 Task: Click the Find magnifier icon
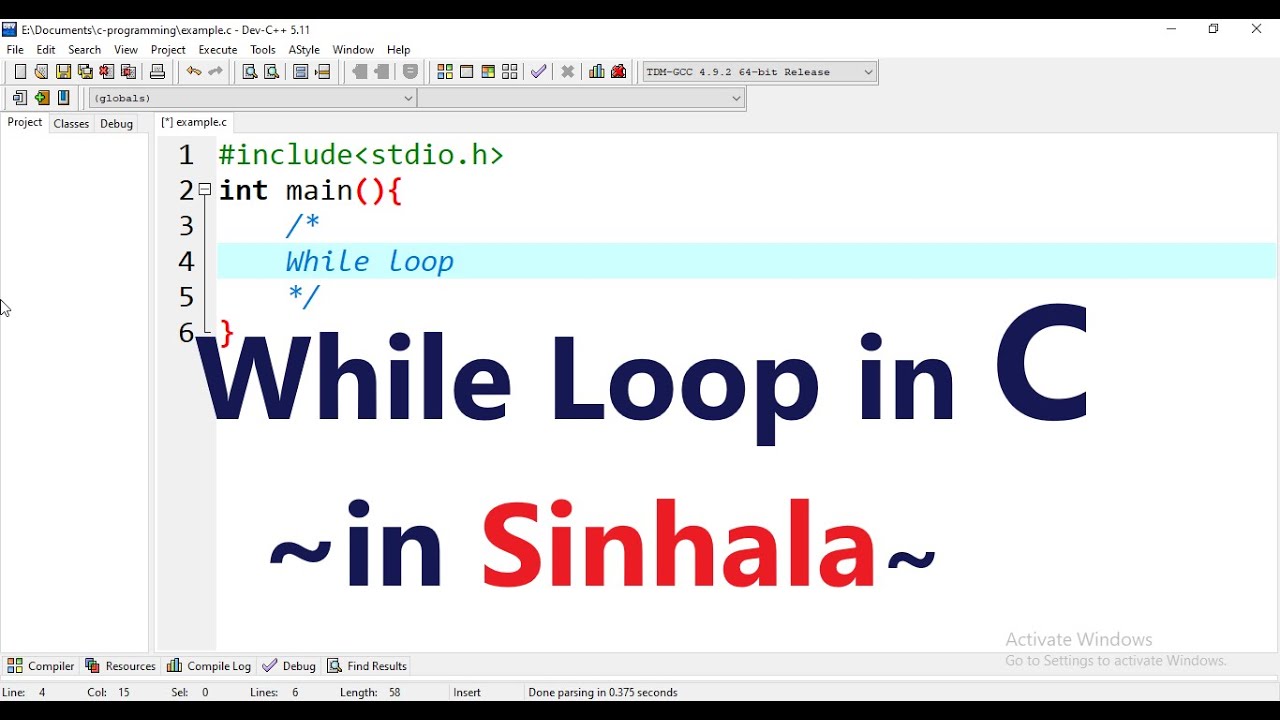point(250,72)
